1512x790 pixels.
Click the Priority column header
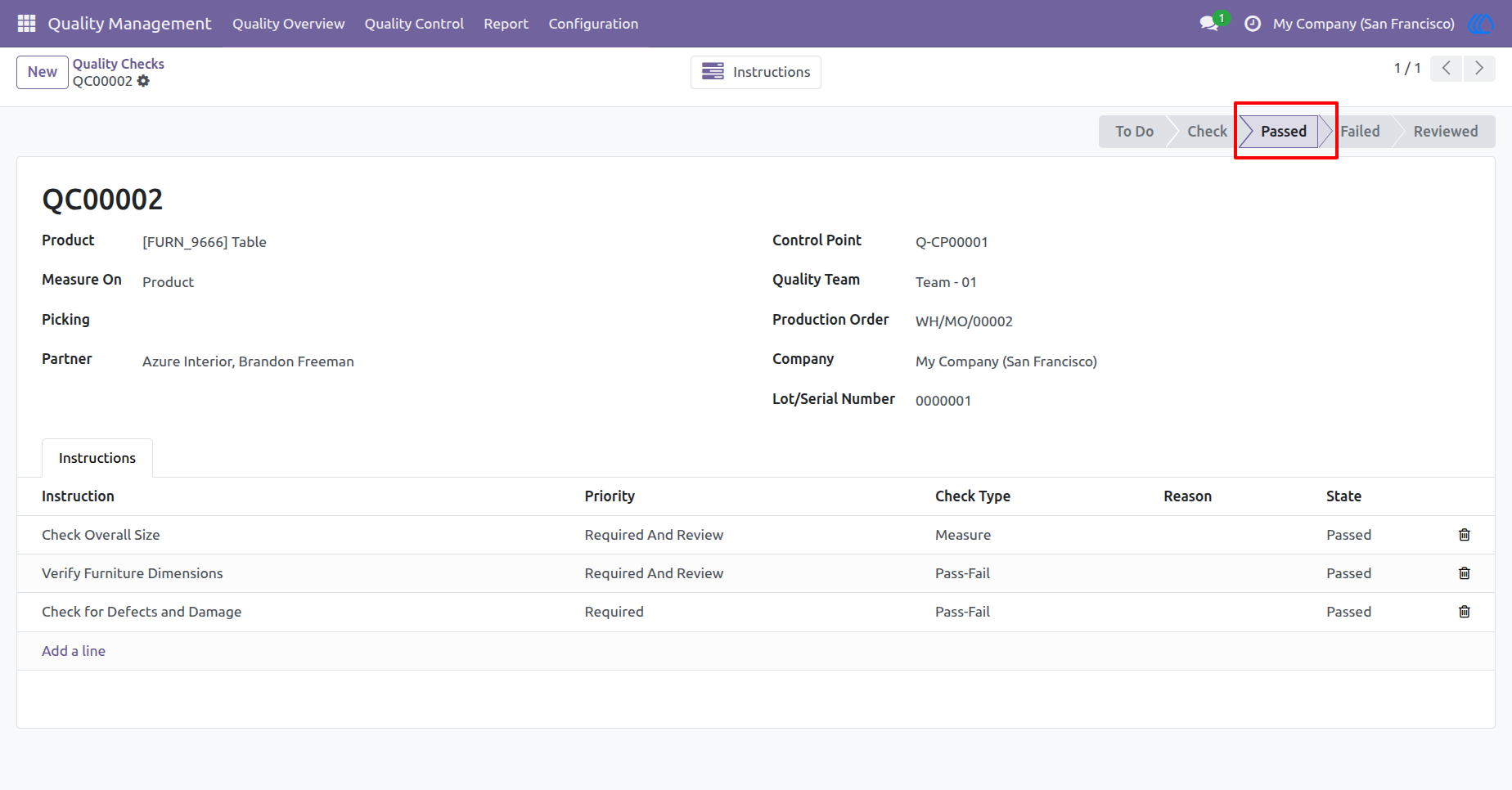click(610, 496)
